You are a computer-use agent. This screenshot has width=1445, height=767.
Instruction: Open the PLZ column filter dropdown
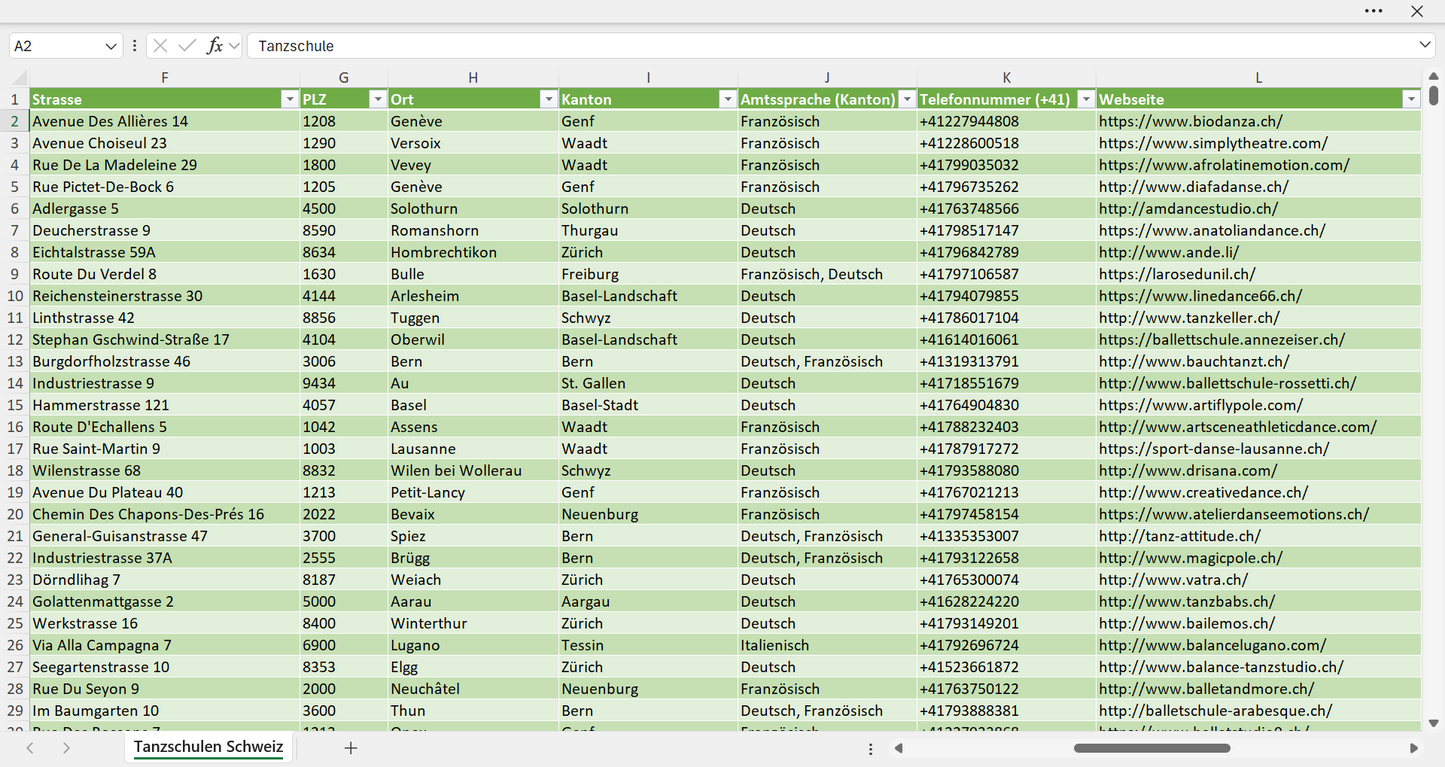[377, 99]
